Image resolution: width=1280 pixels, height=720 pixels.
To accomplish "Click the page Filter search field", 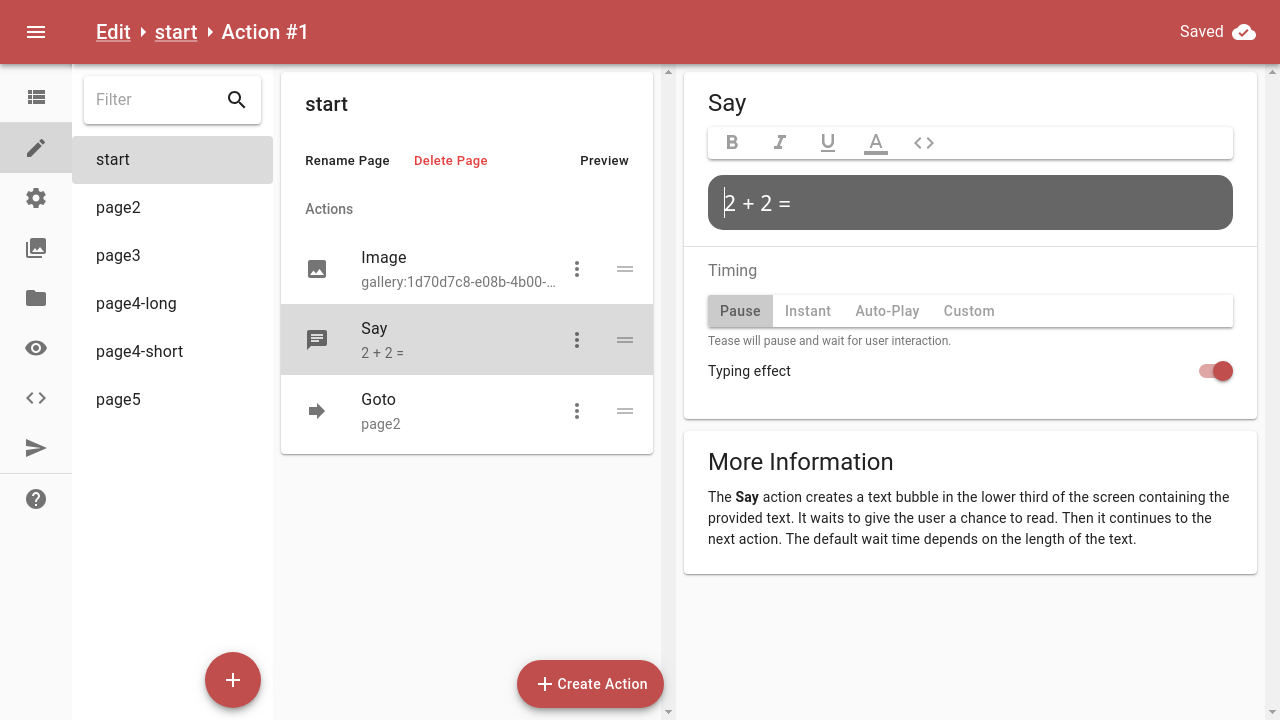I will 160,99.
